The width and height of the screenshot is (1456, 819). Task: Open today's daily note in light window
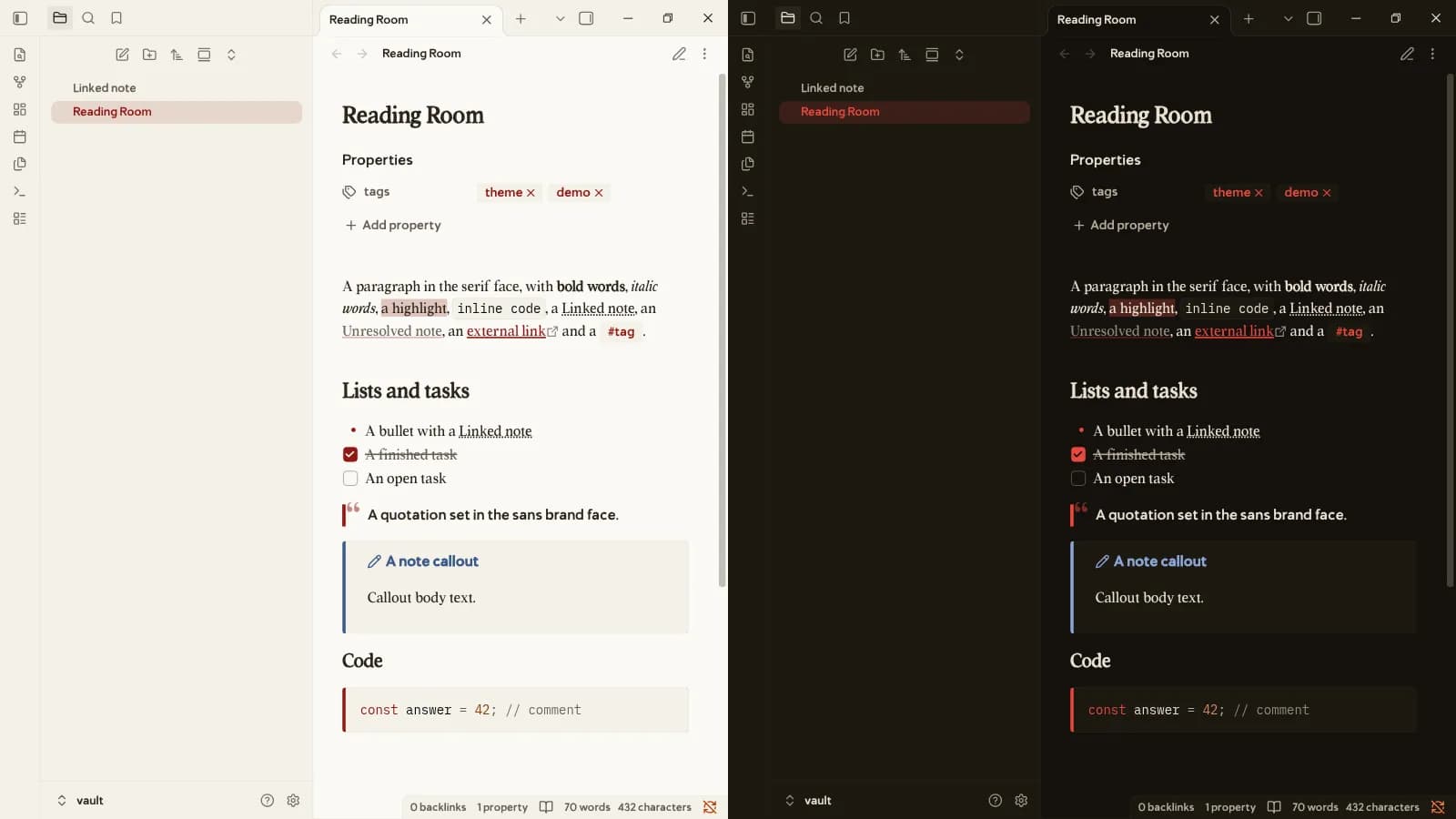click(20, 136)
